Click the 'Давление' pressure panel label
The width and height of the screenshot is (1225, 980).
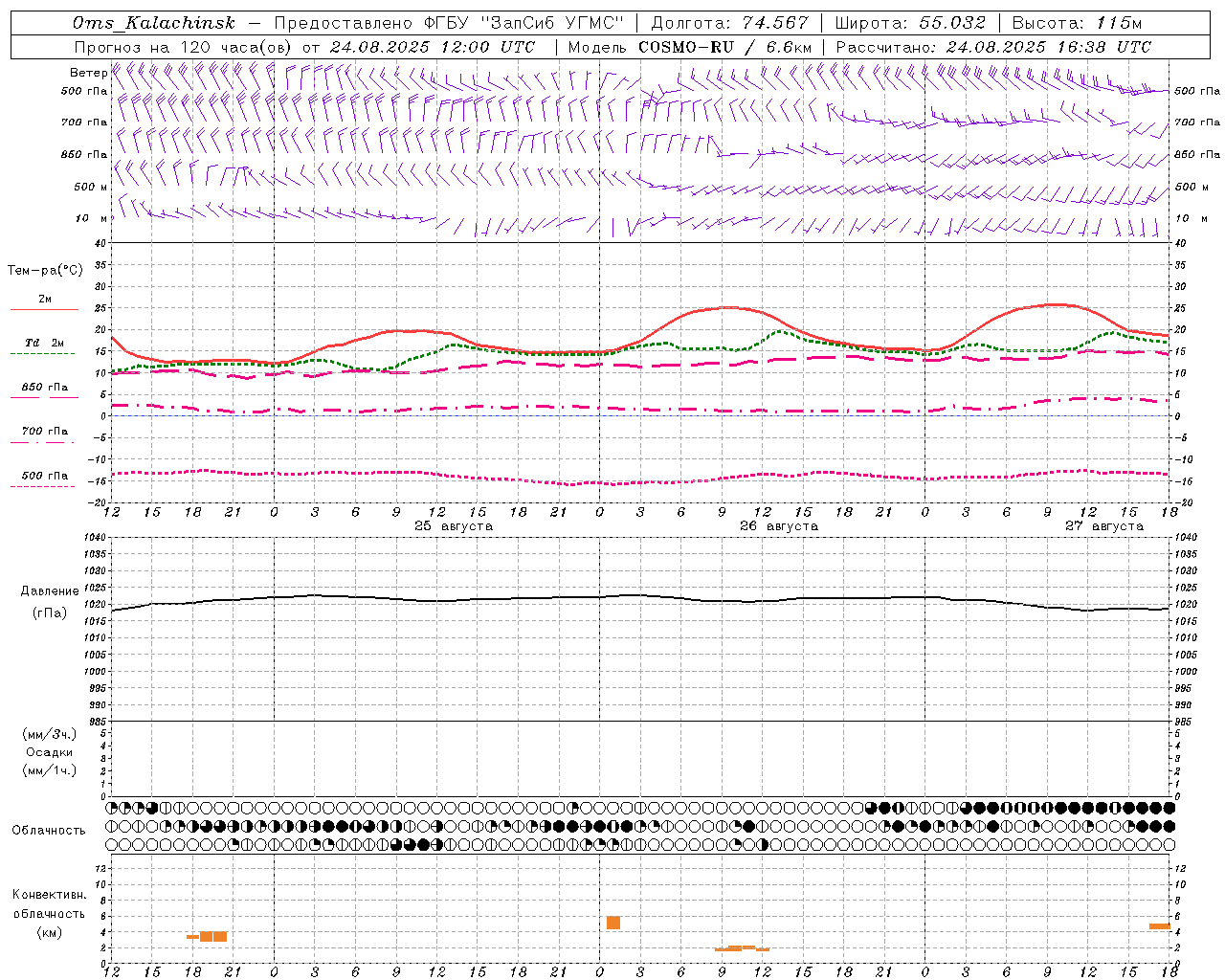click(50, 591)
